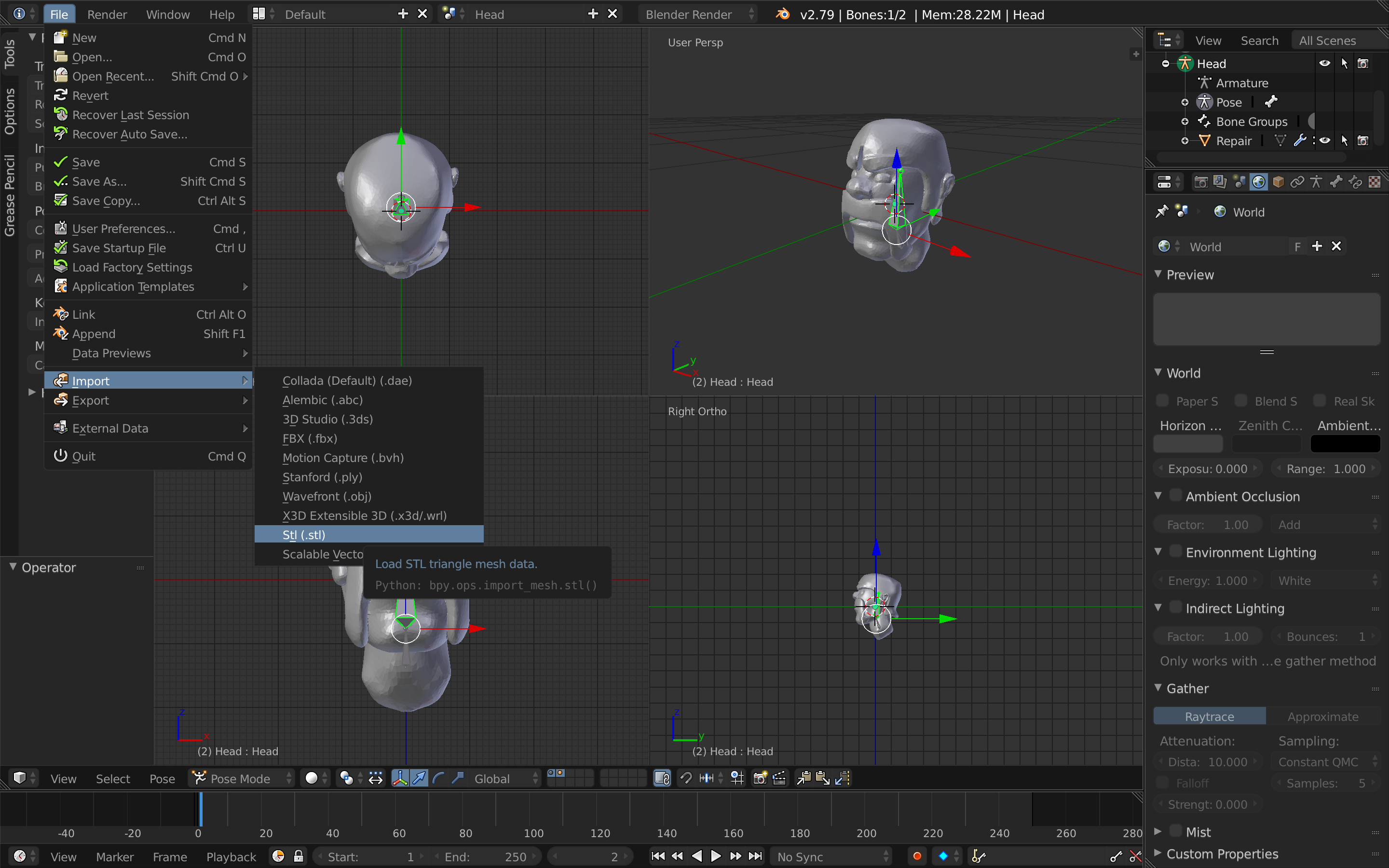Click the Horizon color swatch
Image resolution: width=1389 pixels, height=868 pixels.
(1188, 444)
